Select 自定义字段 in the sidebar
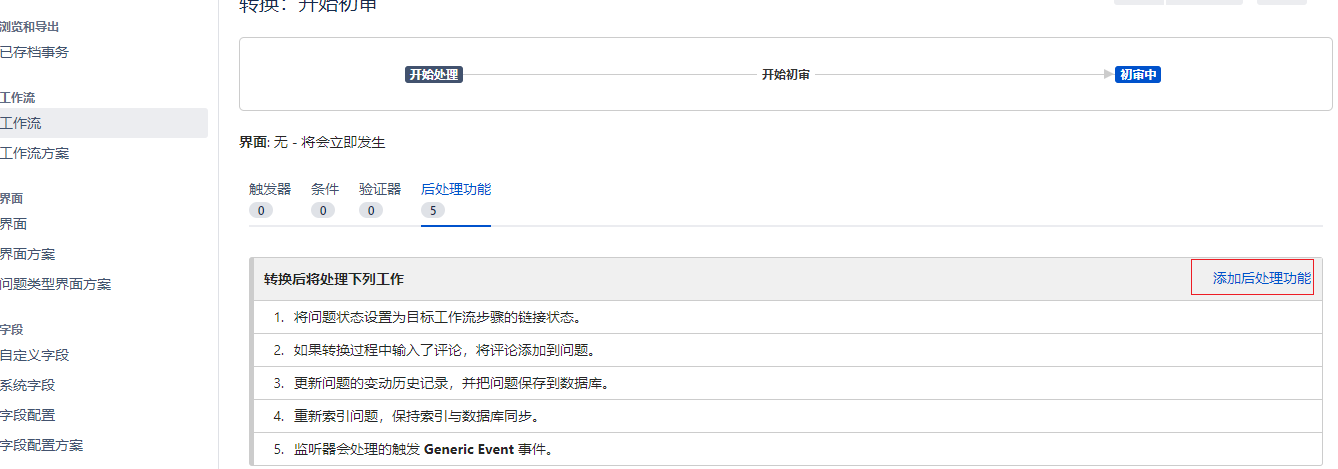The image size is (1338, 469). pyautogui.click(x=34, y=355)
